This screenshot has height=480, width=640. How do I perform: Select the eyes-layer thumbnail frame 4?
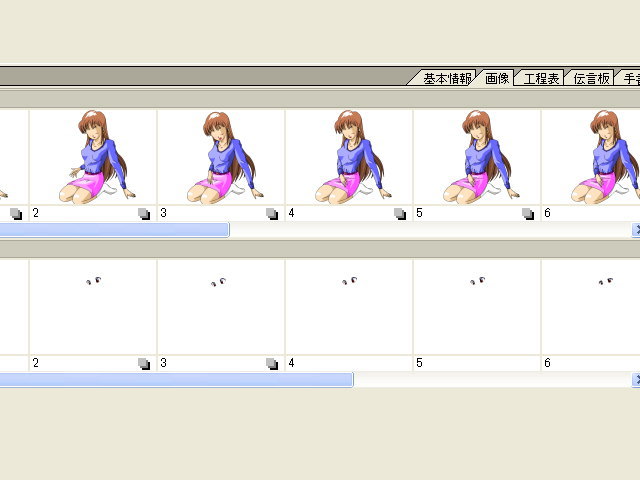tap(349, 307)
